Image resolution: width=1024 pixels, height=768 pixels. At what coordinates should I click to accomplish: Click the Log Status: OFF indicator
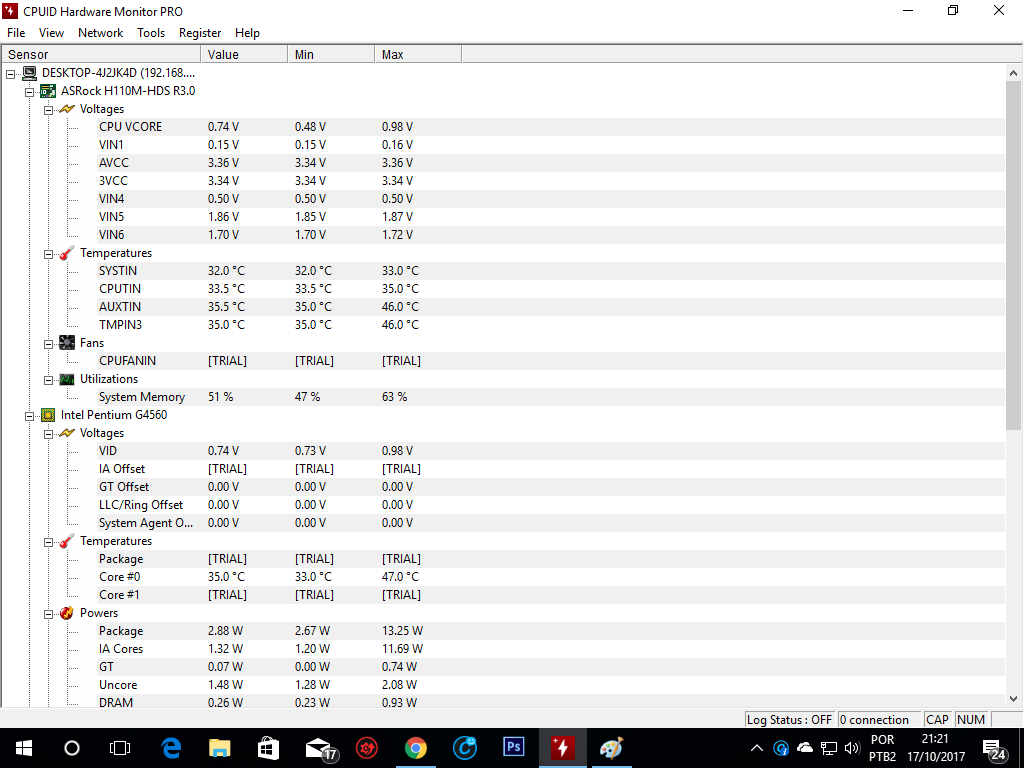tap(790, 720)
